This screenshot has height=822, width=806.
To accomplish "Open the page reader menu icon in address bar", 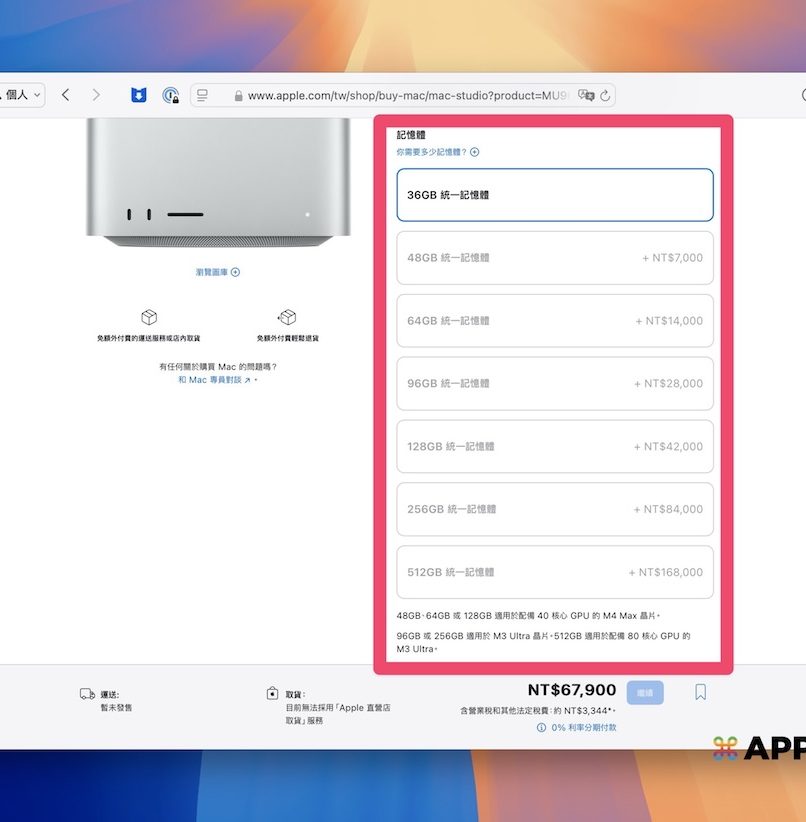I will coord(202,95).
